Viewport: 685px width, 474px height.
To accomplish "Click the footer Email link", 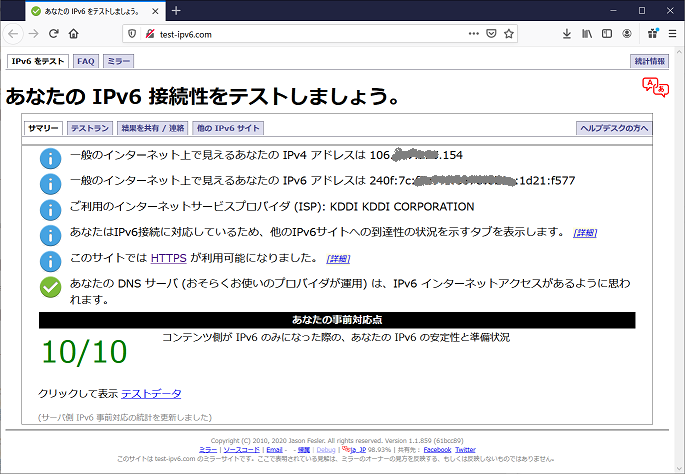I will pos(274,450).
